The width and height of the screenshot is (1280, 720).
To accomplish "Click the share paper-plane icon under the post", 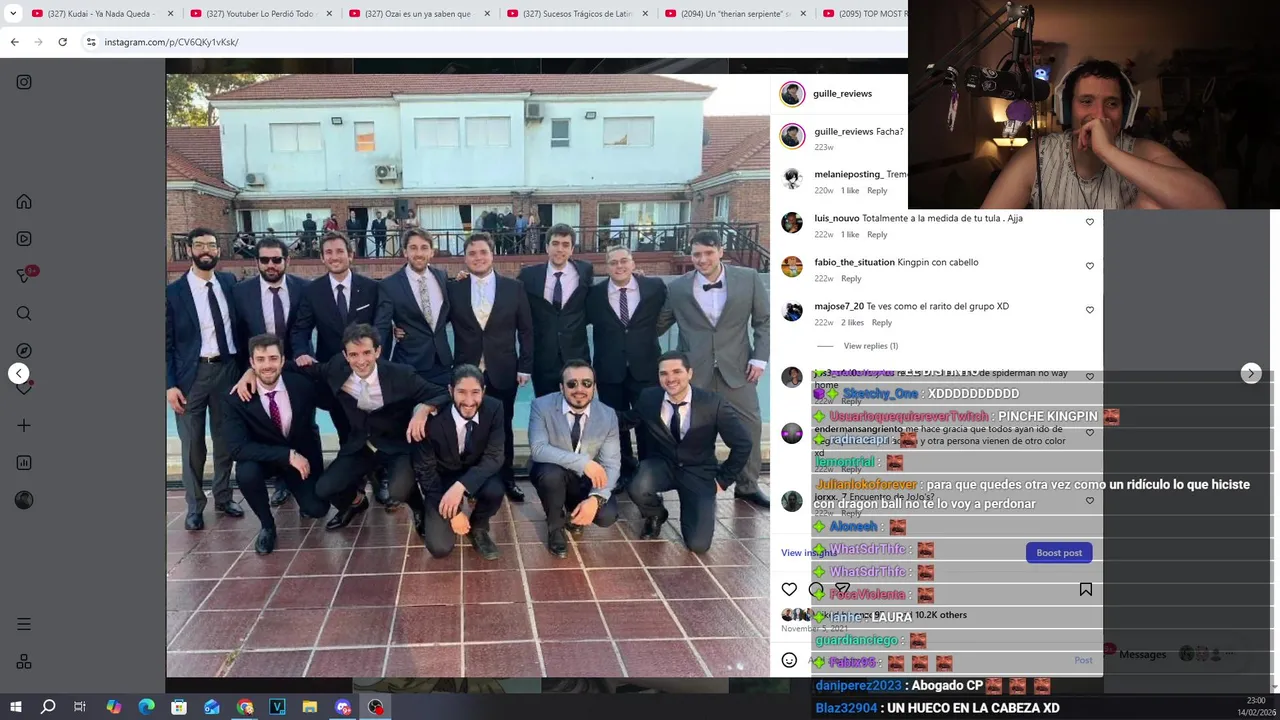I will tap(842, 590).
